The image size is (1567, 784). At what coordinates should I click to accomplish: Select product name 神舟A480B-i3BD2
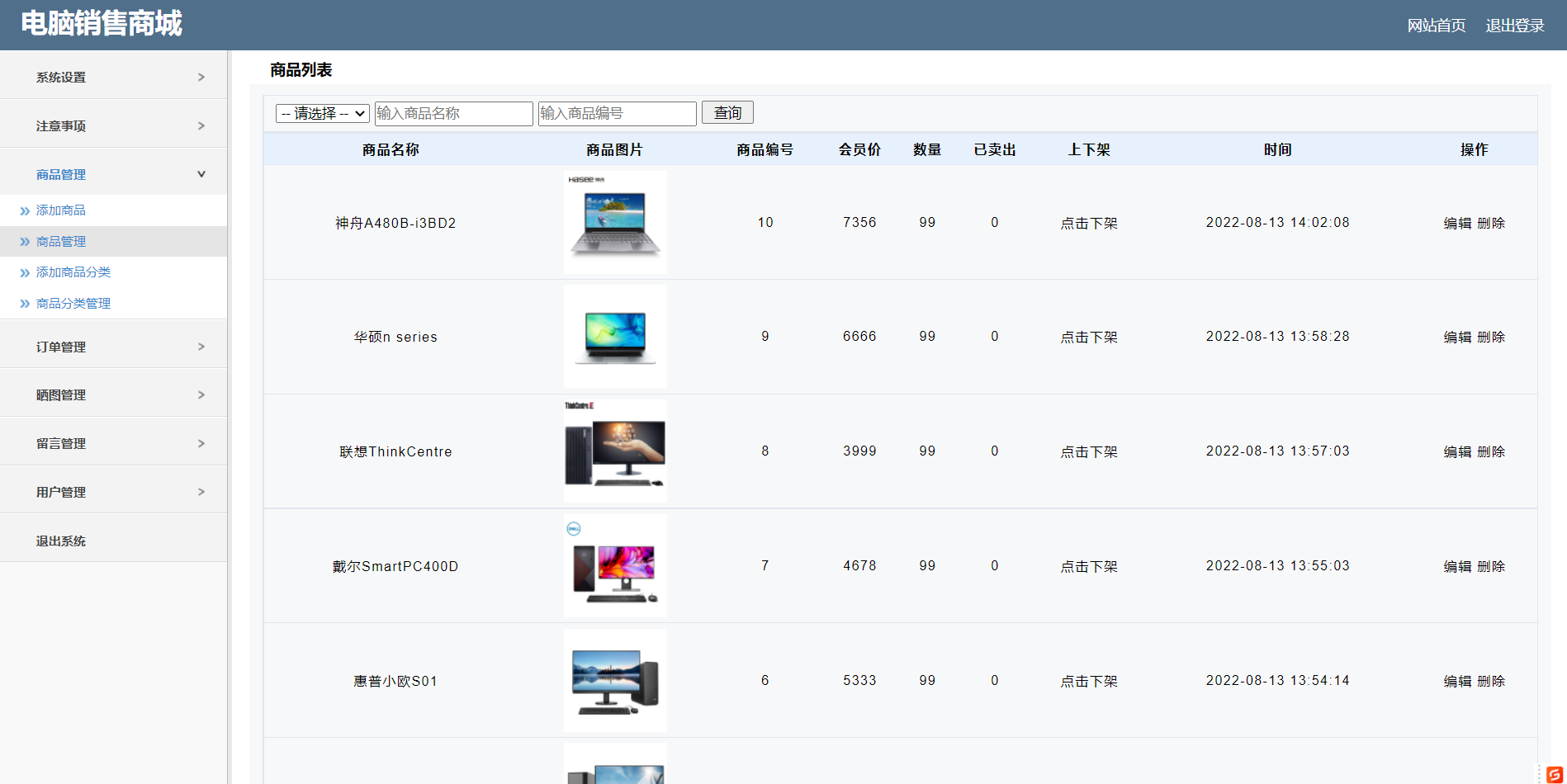click(395, 223)
